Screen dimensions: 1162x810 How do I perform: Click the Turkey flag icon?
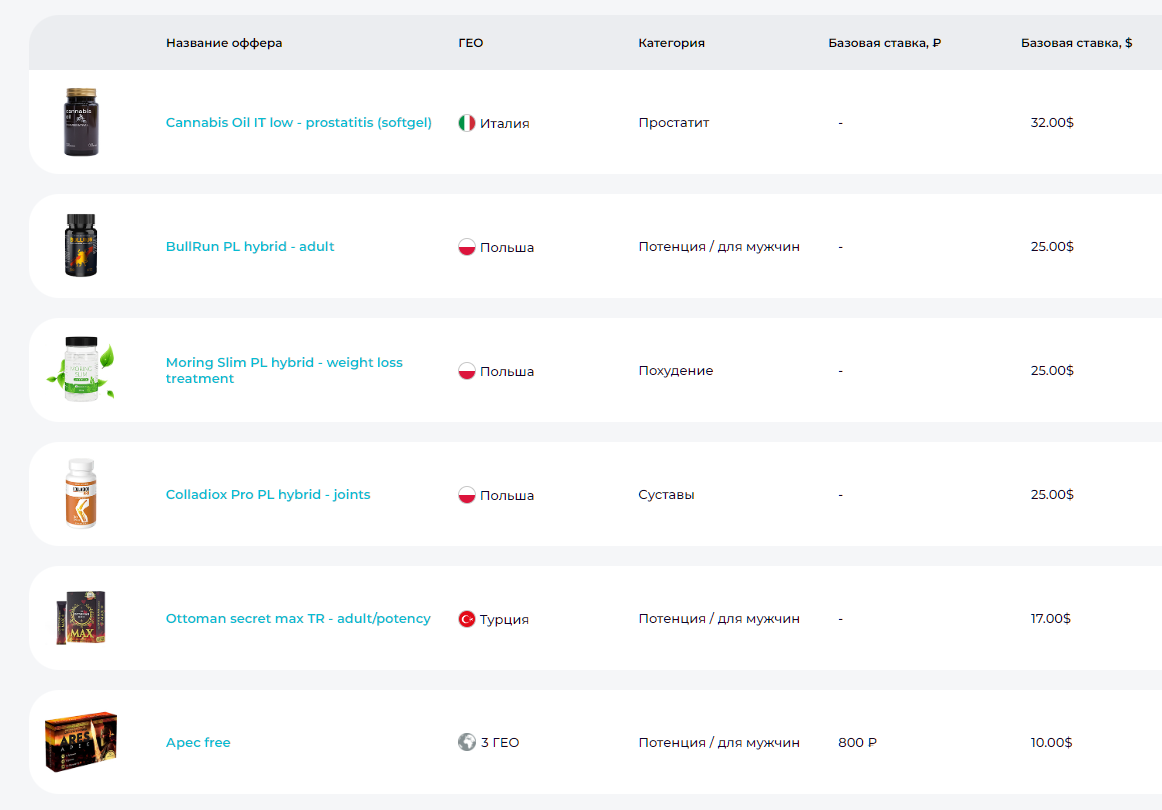click(x=466, y=619)
